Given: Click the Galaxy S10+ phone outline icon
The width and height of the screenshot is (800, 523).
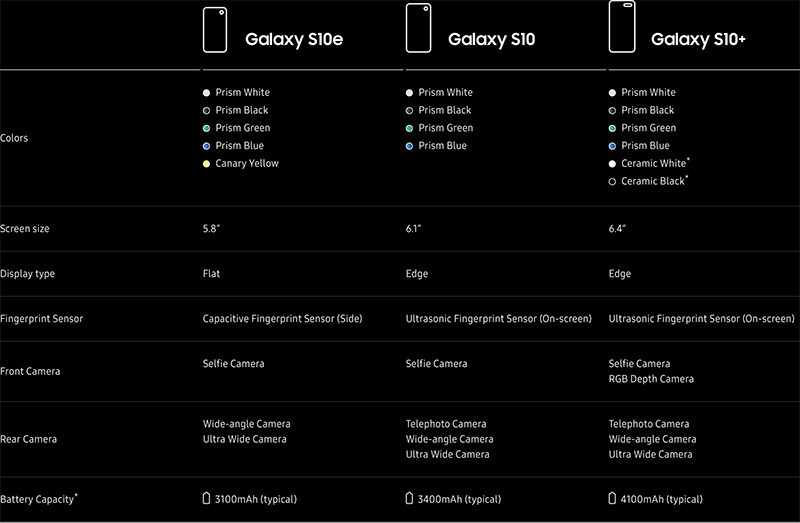Looking at the screenshot, I should coord(623,29).
